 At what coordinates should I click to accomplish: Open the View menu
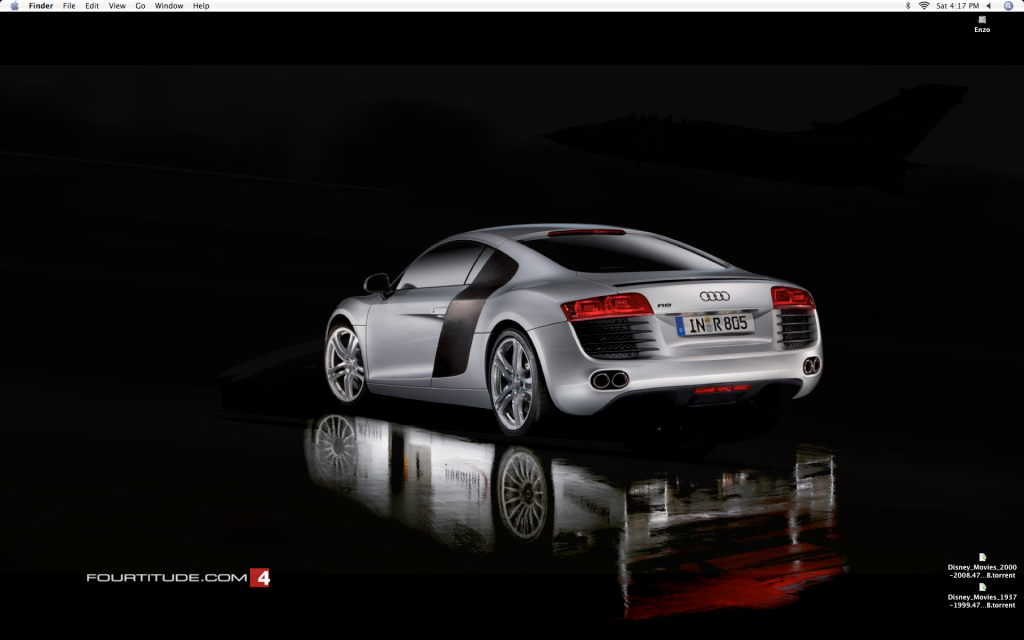click(x=117, y=6)
